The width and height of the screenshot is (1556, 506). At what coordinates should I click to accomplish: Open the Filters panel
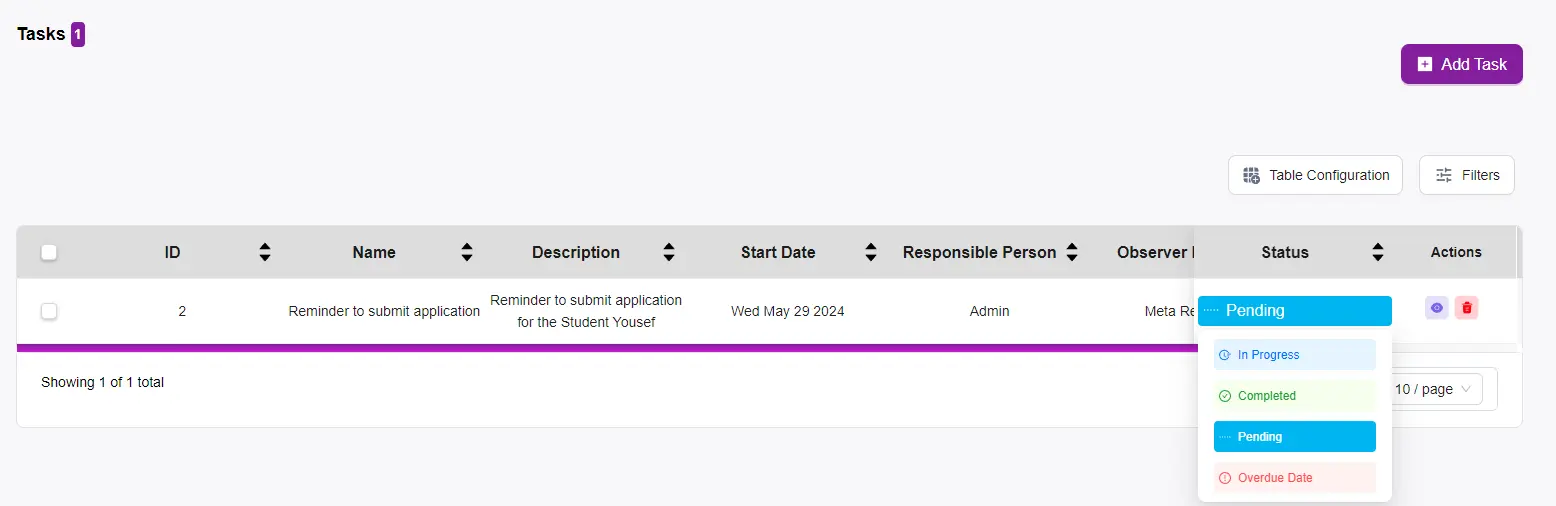(x=1467, y=175)
